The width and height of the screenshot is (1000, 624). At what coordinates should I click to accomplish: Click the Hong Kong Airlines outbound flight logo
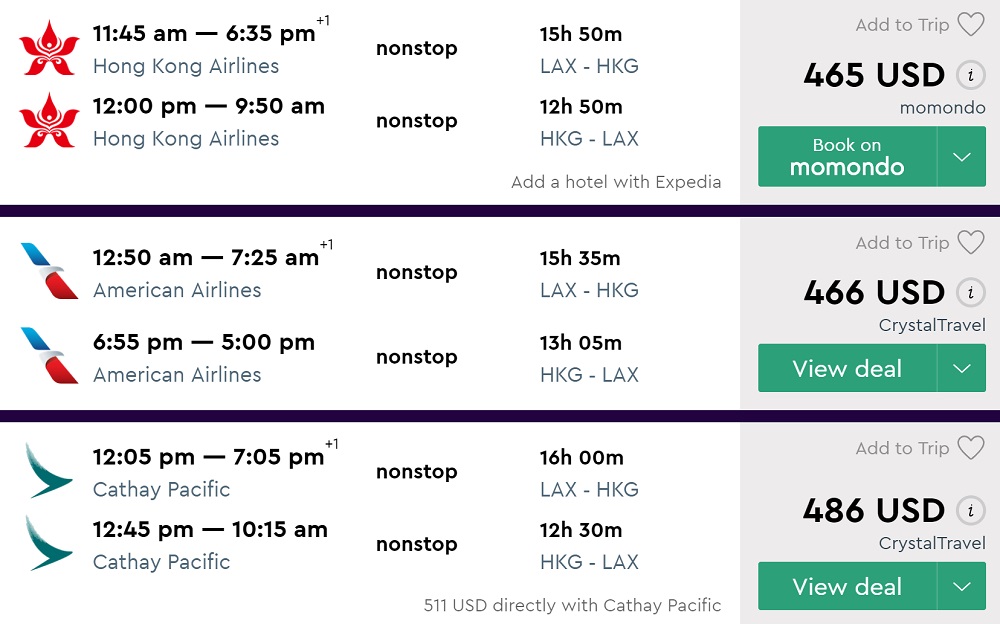pyautogui.click(x=49, y=48)
